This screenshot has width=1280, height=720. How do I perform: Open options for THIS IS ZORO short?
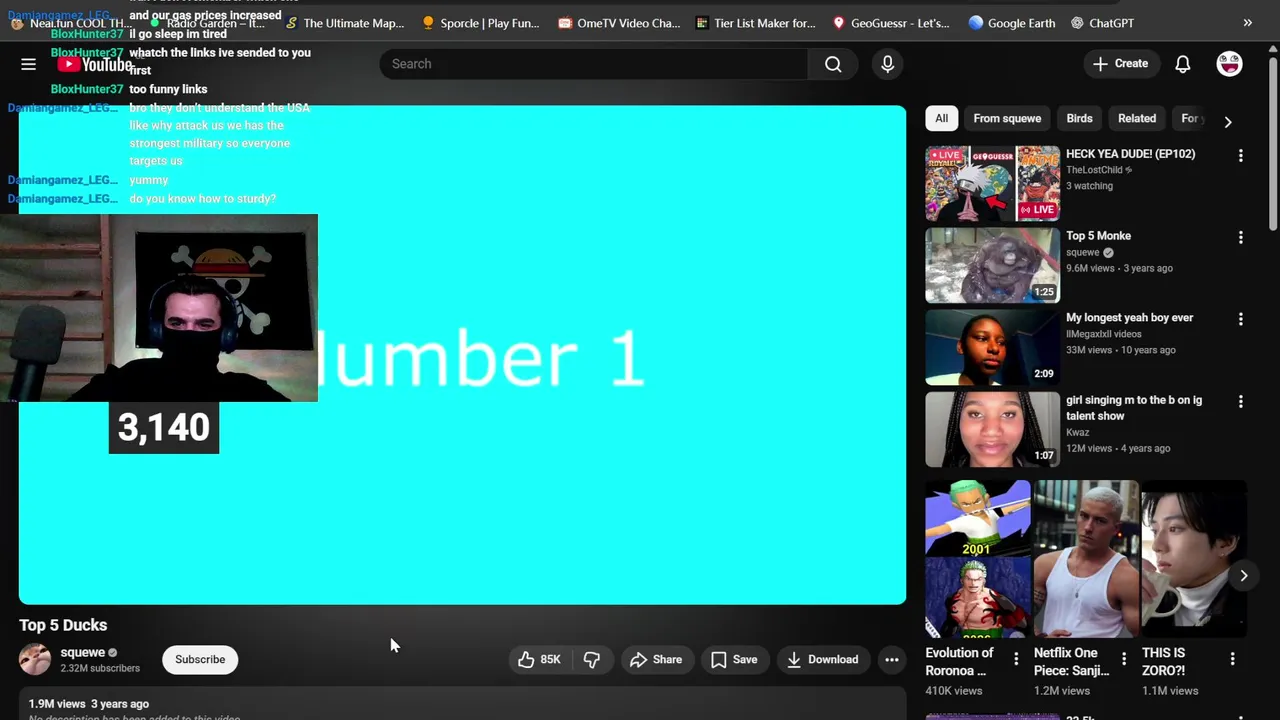tap(1232, 659)
